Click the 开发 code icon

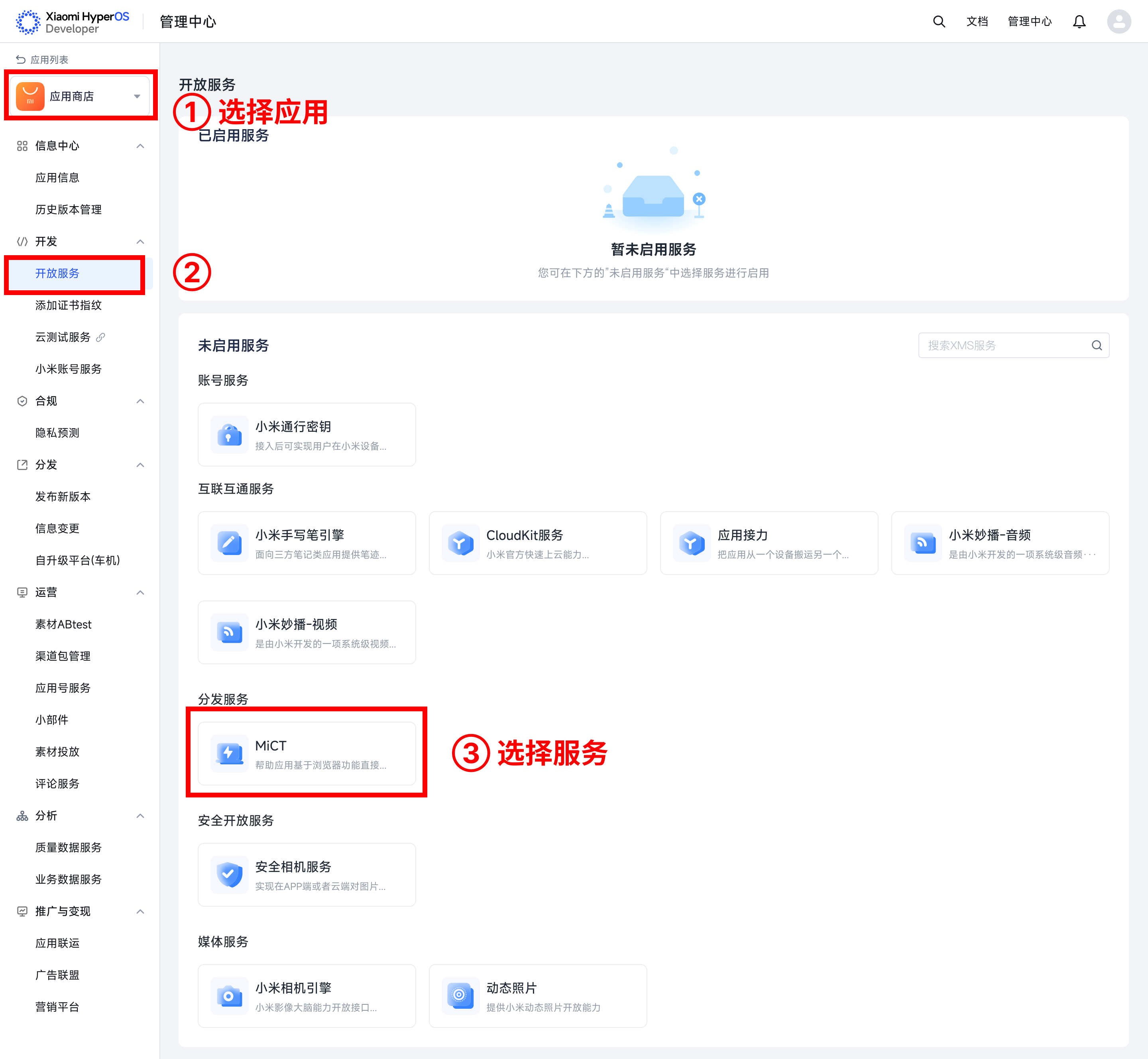(x=22, y=242)
